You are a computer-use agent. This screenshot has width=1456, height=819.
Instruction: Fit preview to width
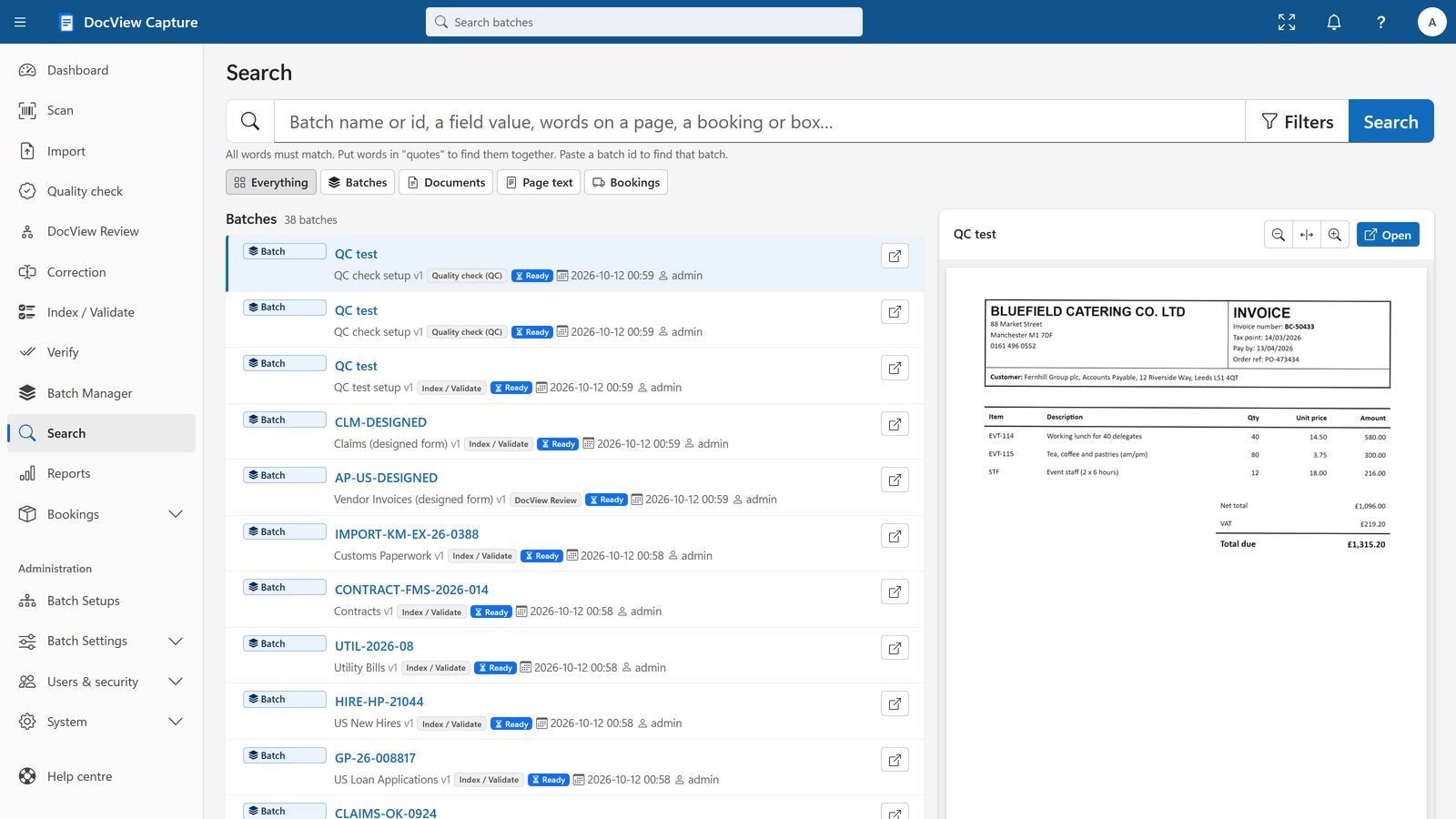tap(1307, 235)
